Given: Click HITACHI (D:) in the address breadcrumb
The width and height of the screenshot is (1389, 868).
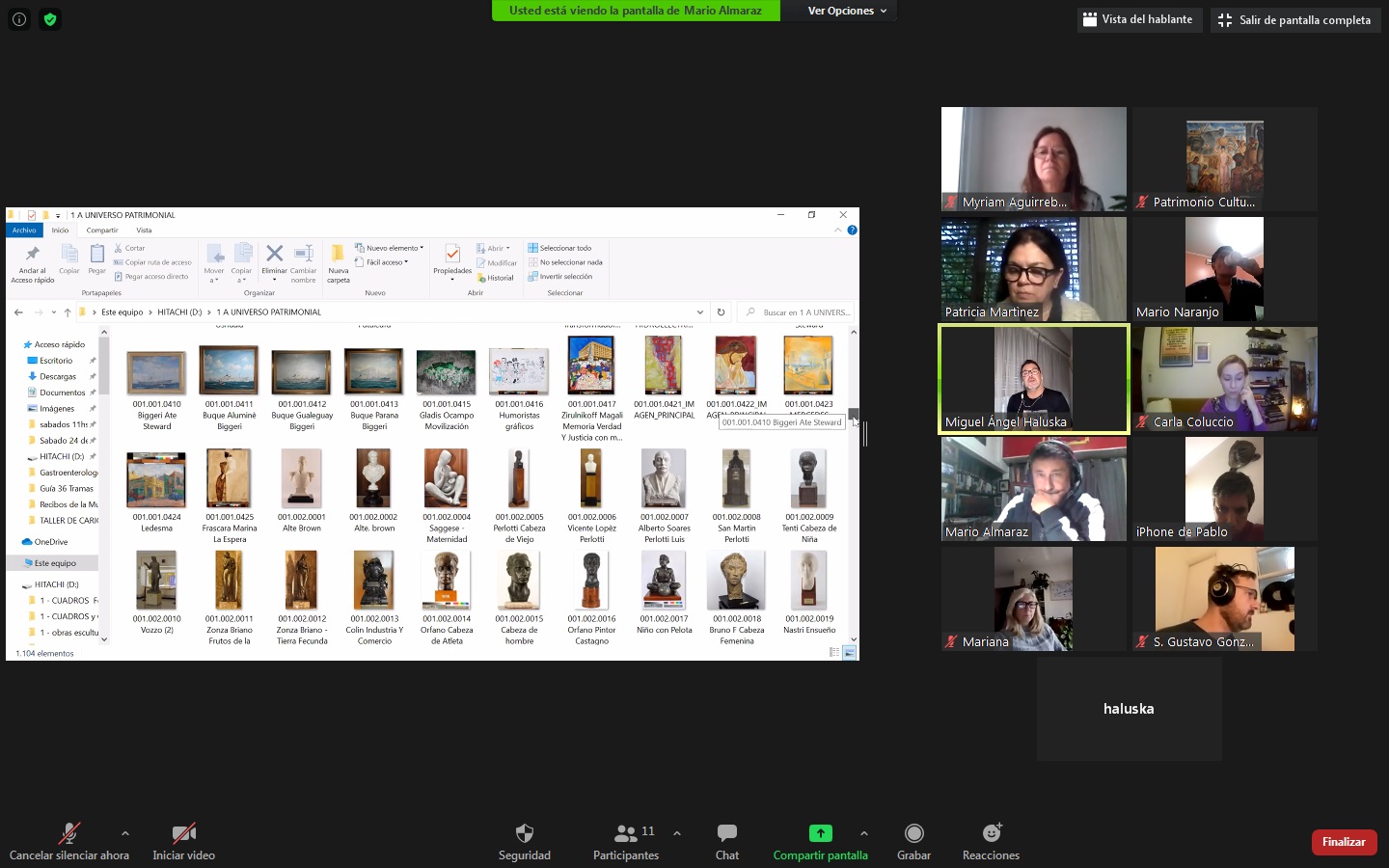Looking at the screenshot, I should [180, 312].
